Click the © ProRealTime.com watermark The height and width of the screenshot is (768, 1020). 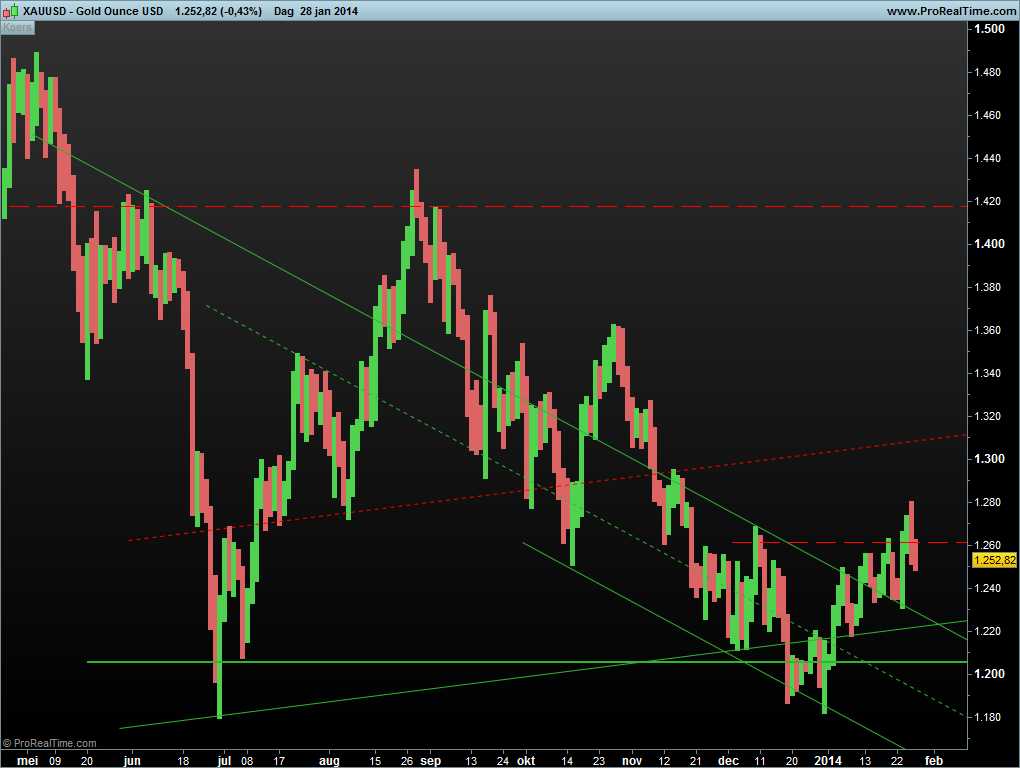tap(50, 744)
